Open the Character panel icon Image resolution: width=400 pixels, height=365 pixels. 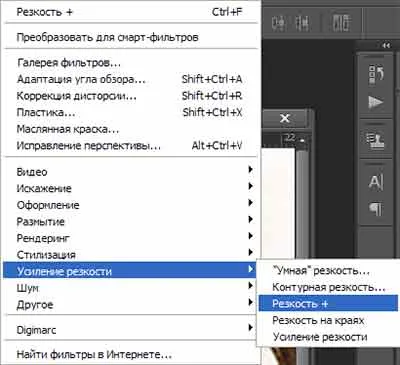376,182
